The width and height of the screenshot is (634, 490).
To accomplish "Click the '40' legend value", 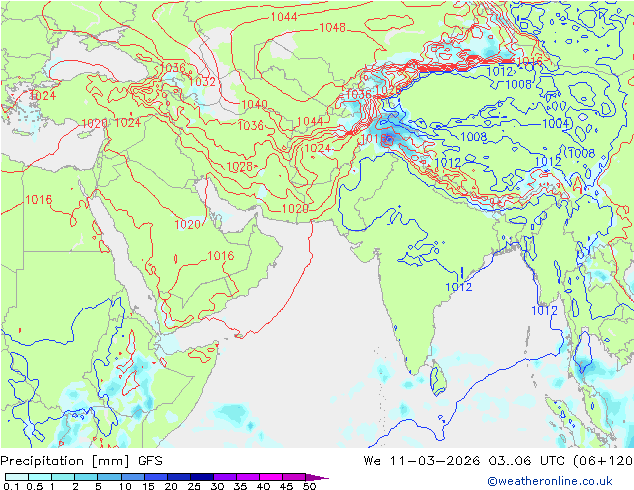I will (263, 486).
